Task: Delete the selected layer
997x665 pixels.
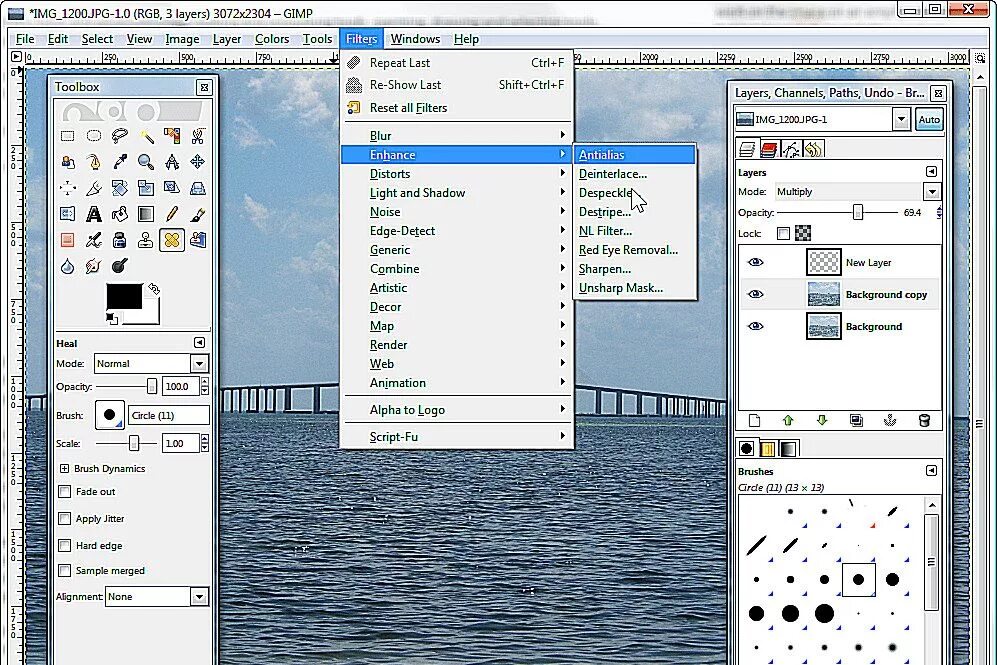Action: (925, 420)
